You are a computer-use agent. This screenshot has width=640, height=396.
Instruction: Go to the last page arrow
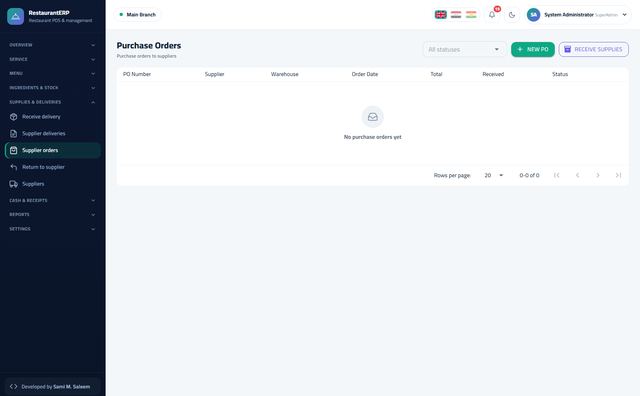pyautogui.click(x=618, y=175)
